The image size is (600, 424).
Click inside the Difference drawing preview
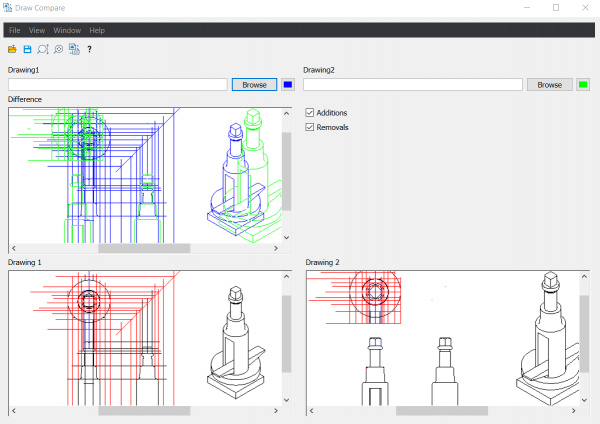[145, 176]
